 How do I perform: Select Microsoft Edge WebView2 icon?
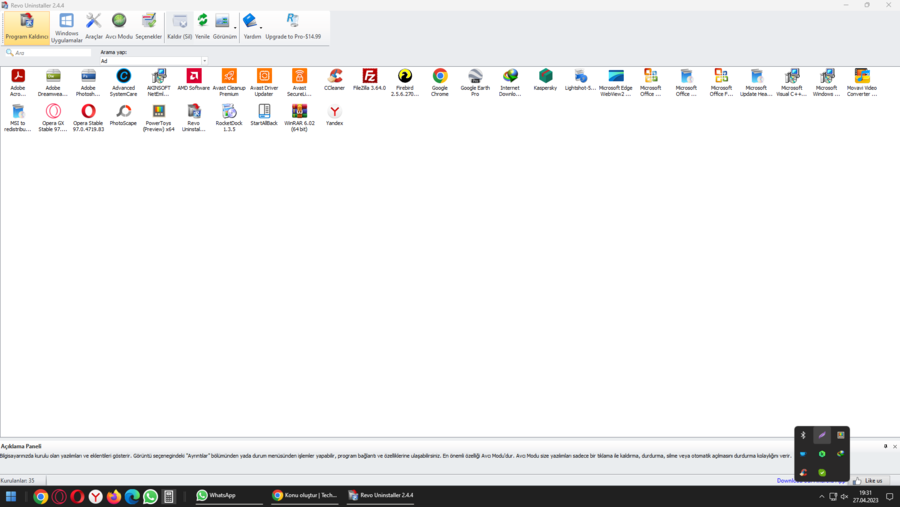pyautogui.click(x=616, y=82)
